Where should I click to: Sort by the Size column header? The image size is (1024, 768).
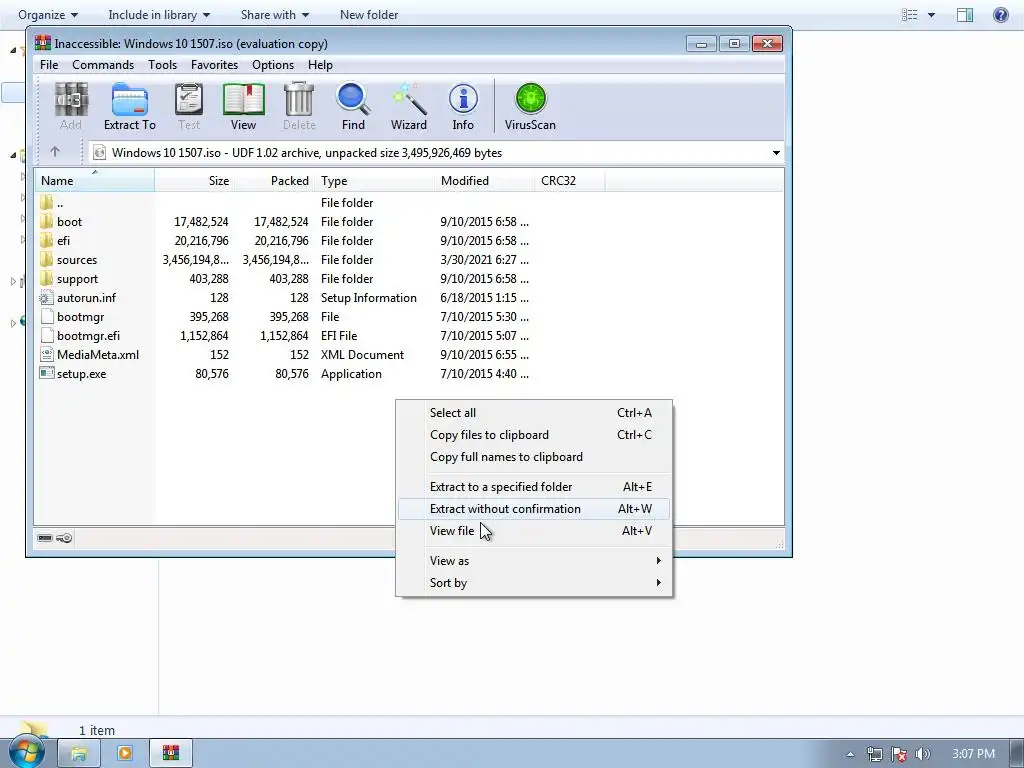[x=194, y=181]
